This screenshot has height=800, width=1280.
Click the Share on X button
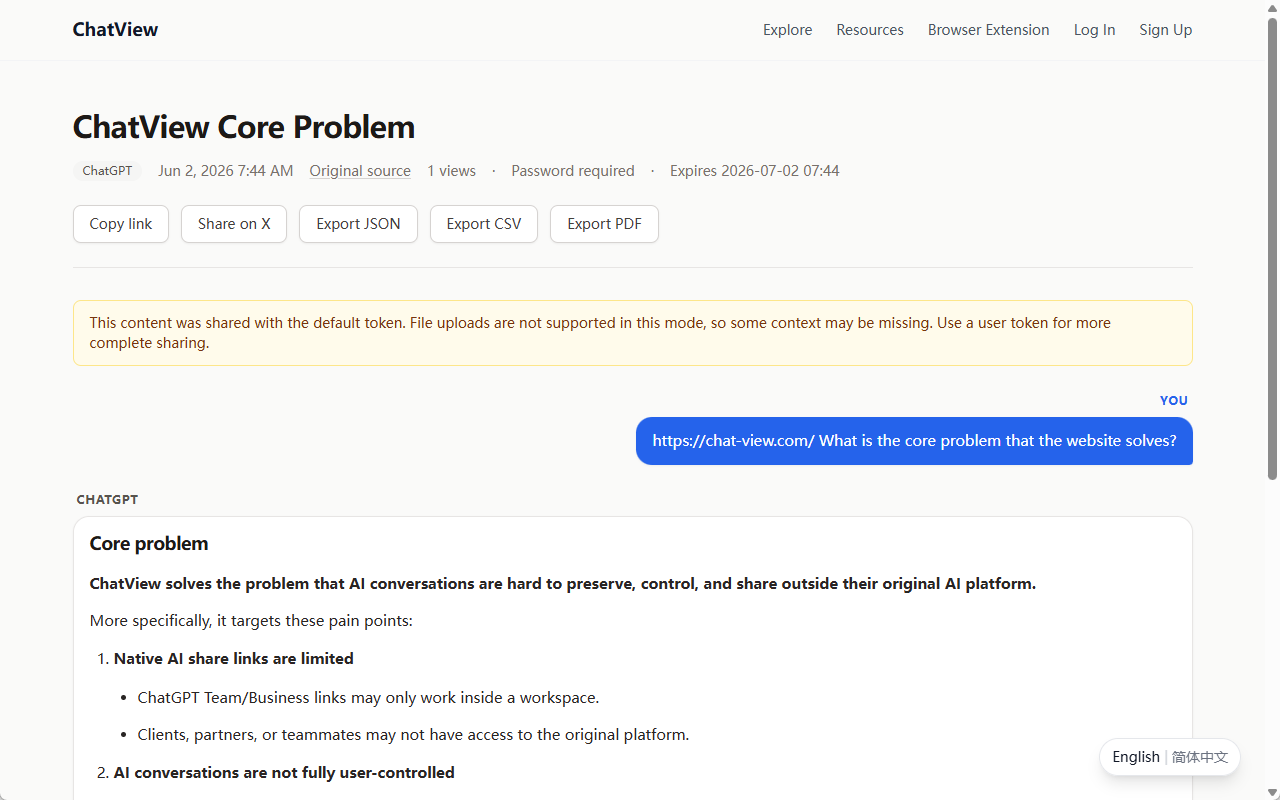coord(234,224)
